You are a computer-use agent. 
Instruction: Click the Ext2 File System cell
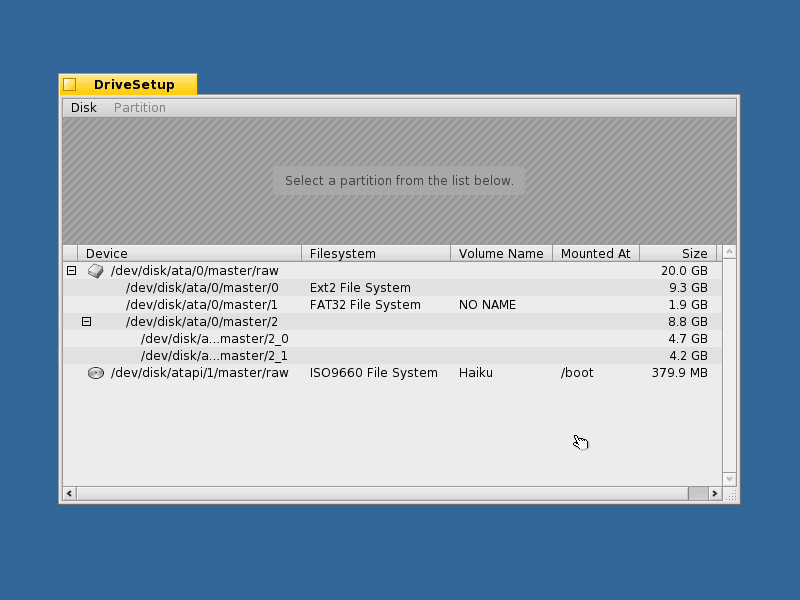point(360,288)
